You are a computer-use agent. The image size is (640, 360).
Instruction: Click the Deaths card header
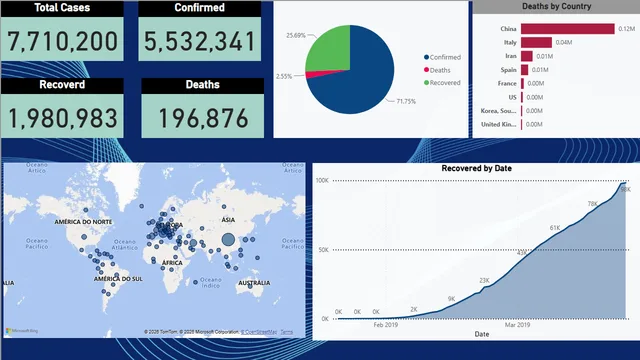coord(202,85)
